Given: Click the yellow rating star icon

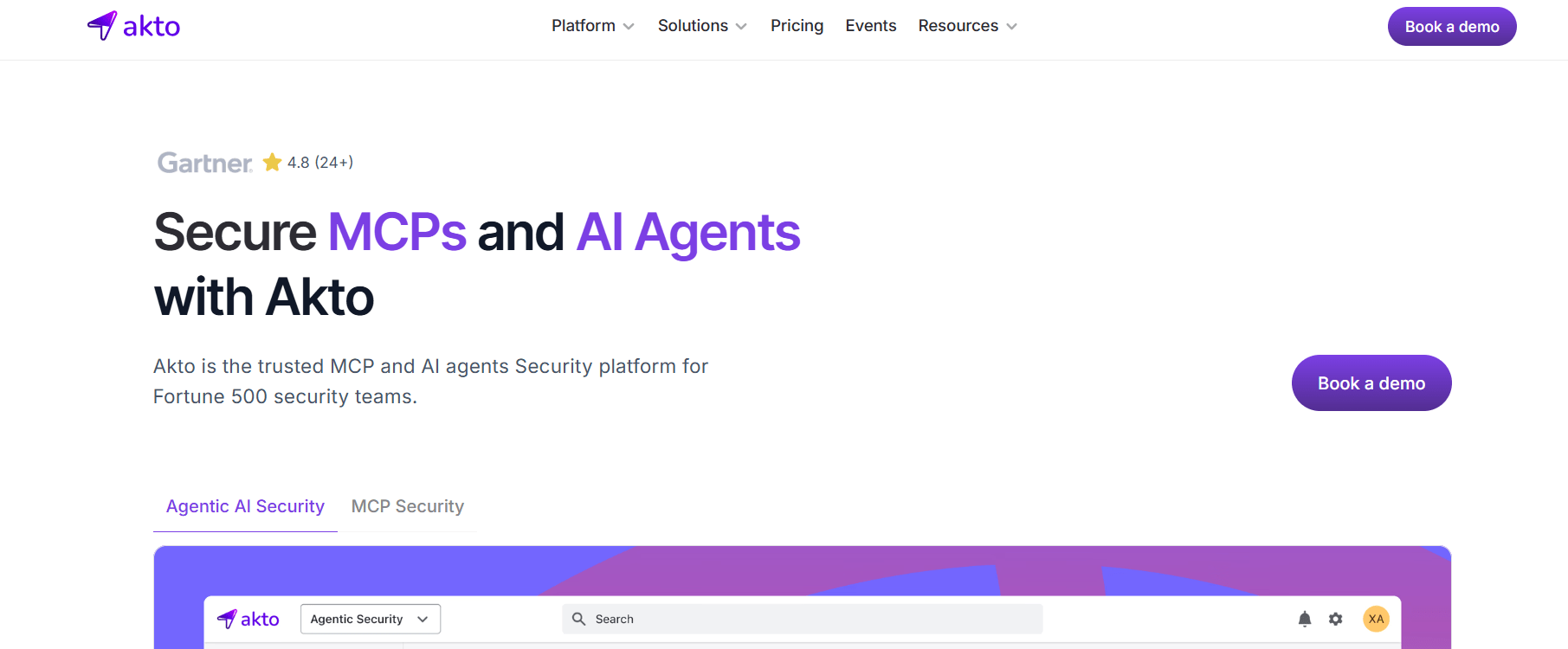Looking at the screenshot, I should (272, 162).
